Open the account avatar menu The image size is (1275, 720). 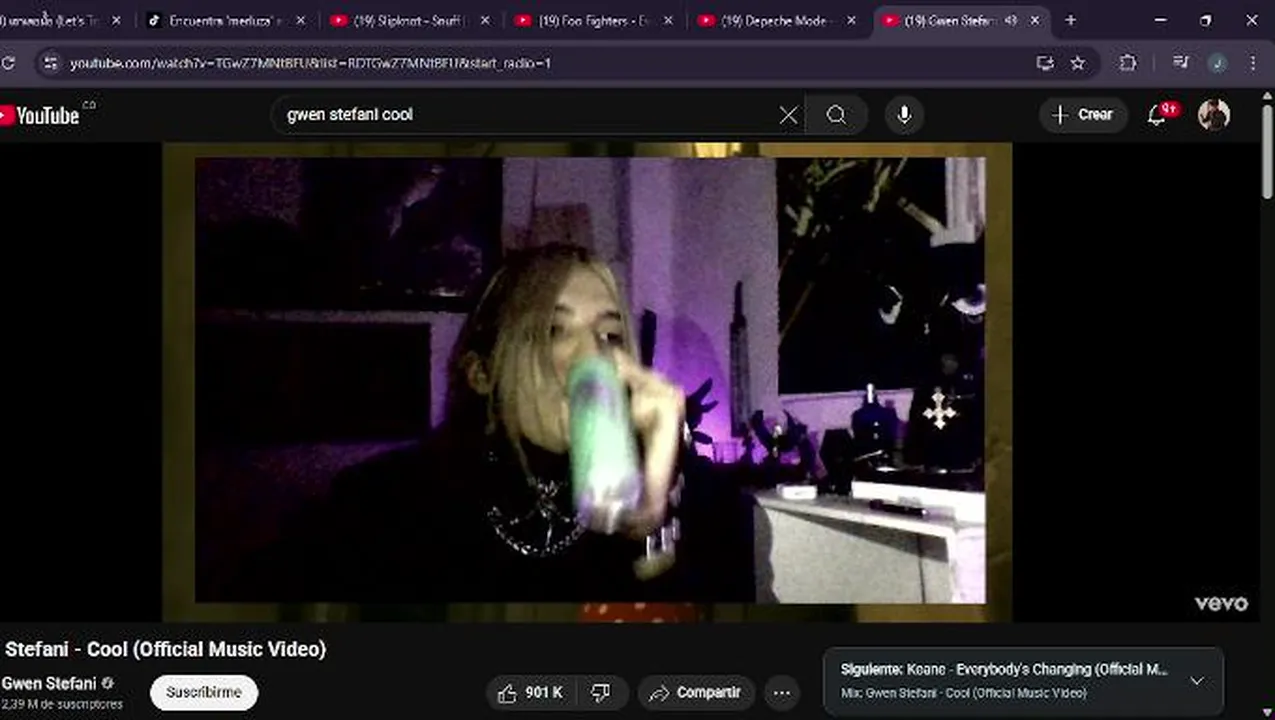click(x=1214, y=115)
